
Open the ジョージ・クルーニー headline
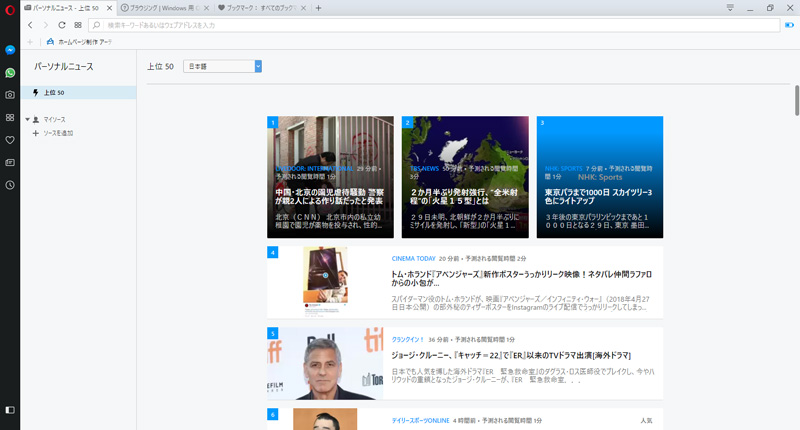pos(511,356)
